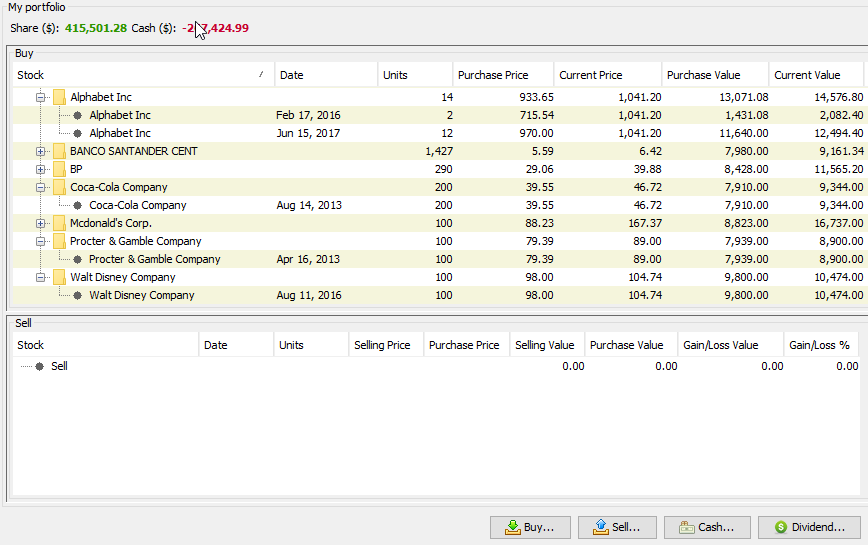
Task: Sort Sell table by Stock column
Action: pyautogui.click(x=105, y=345)
